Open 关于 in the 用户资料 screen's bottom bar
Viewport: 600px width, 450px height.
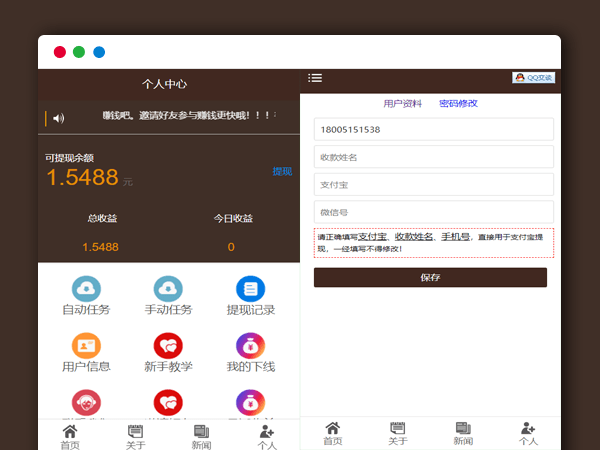(398, 433)
